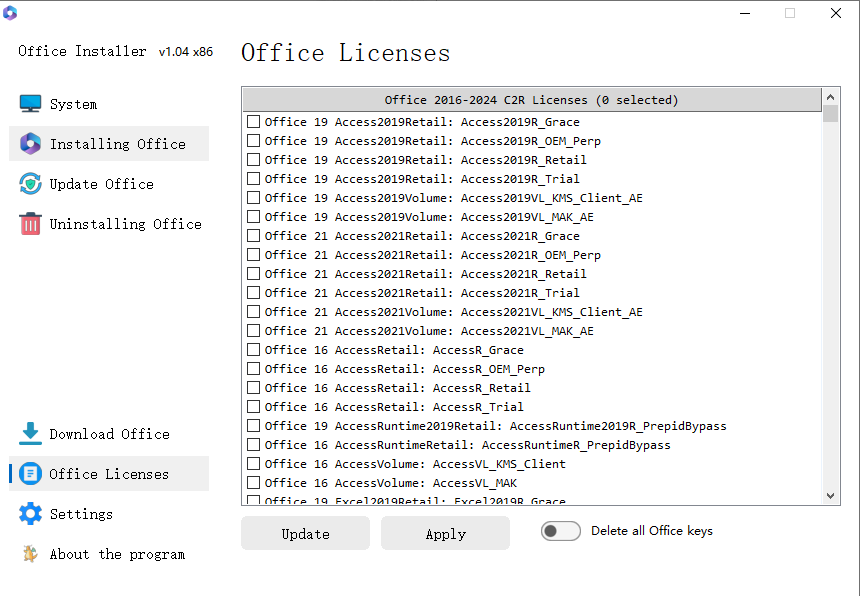Select the Installing Office icon
Viewport: 860px width, 596px height.
click(28, 143)
